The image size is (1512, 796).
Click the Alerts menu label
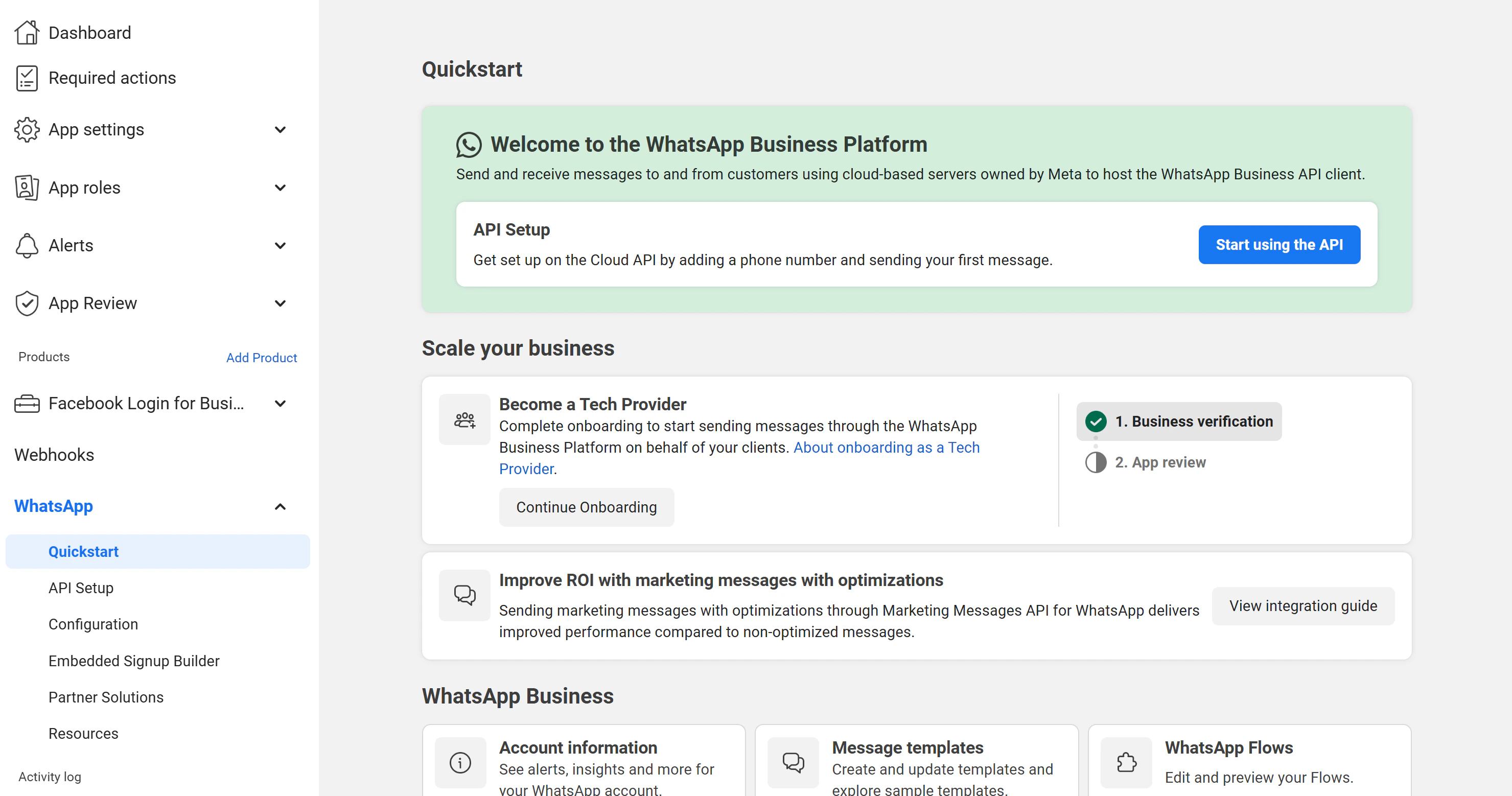click(x=71, y=245)
